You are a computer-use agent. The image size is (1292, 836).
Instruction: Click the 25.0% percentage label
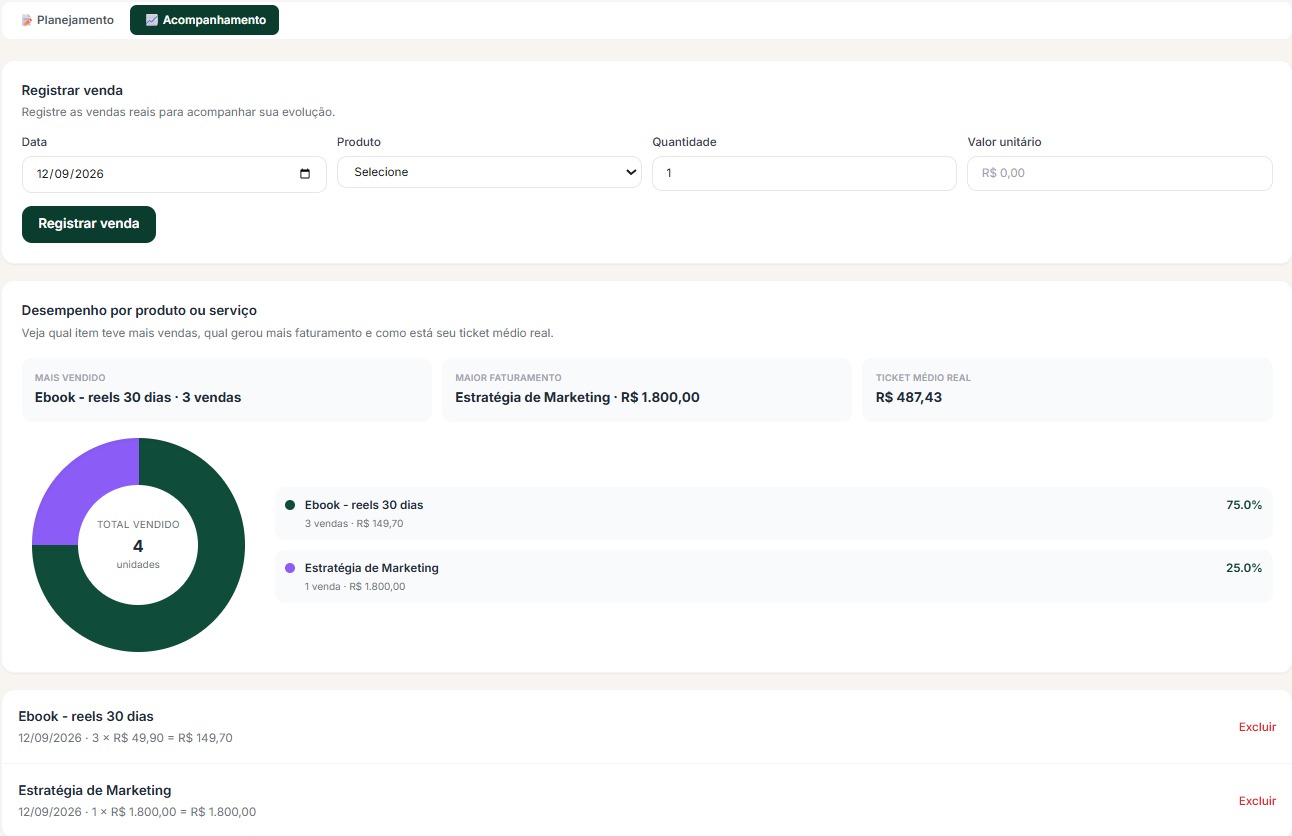pos(1244,568)
